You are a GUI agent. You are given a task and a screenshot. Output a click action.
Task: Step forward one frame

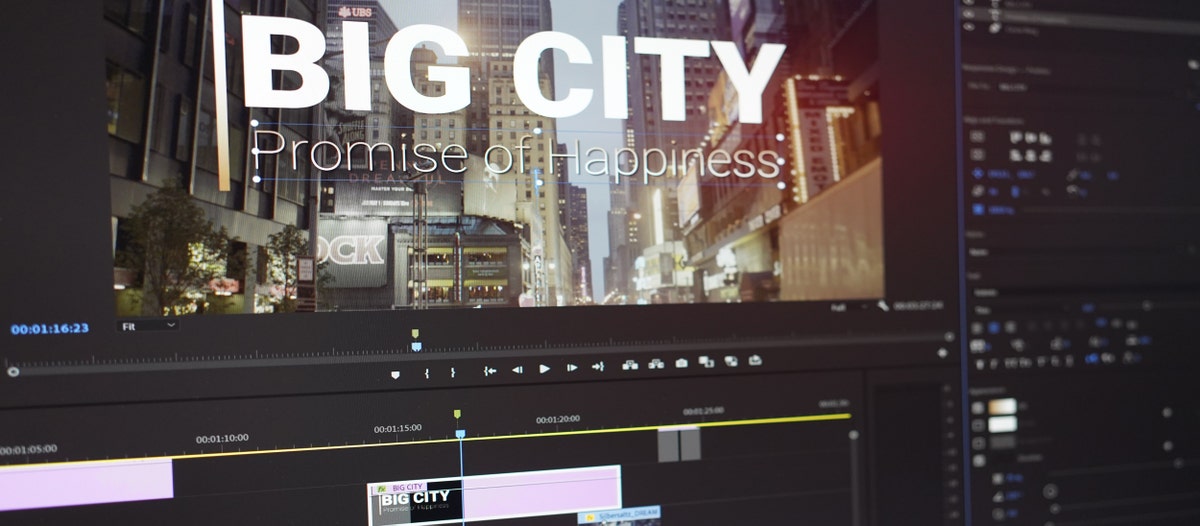[x=571, y=368]
